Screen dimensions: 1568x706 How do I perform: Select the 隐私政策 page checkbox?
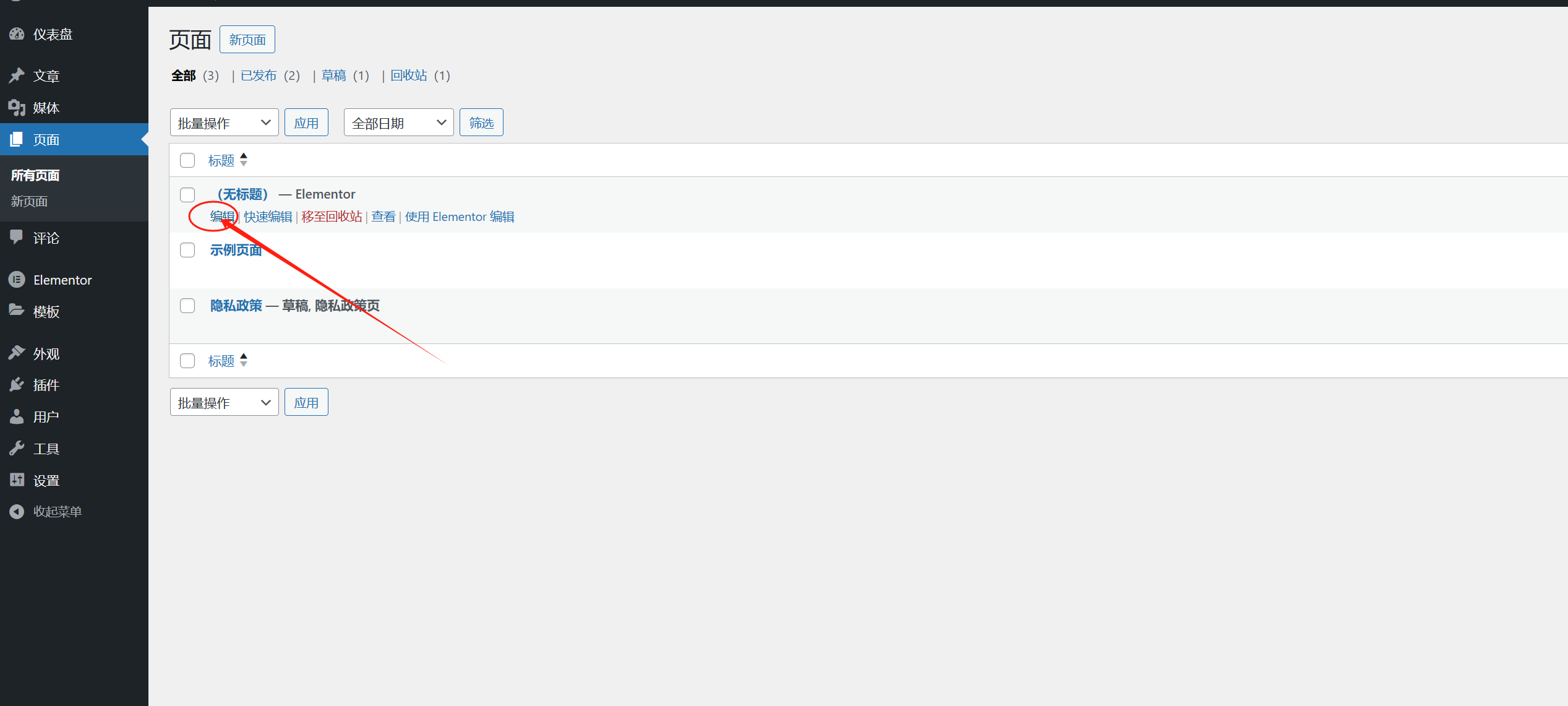[x=187, y=306]
